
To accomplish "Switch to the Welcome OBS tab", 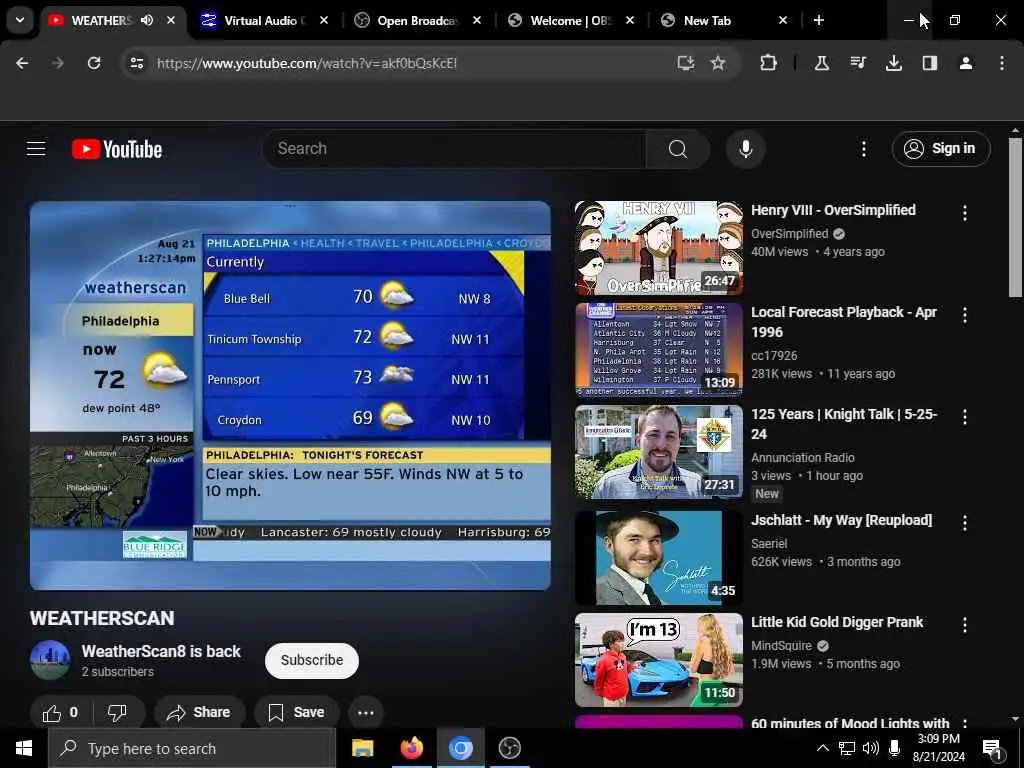I will tap(571, 20).
